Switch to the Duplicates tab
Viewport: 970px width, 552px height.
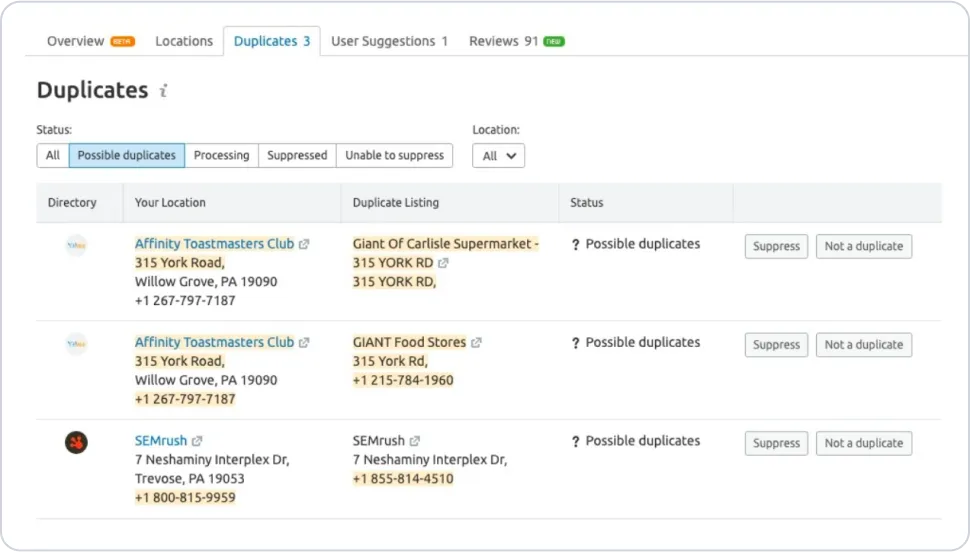pyautogui.click(x=272, y=41)
